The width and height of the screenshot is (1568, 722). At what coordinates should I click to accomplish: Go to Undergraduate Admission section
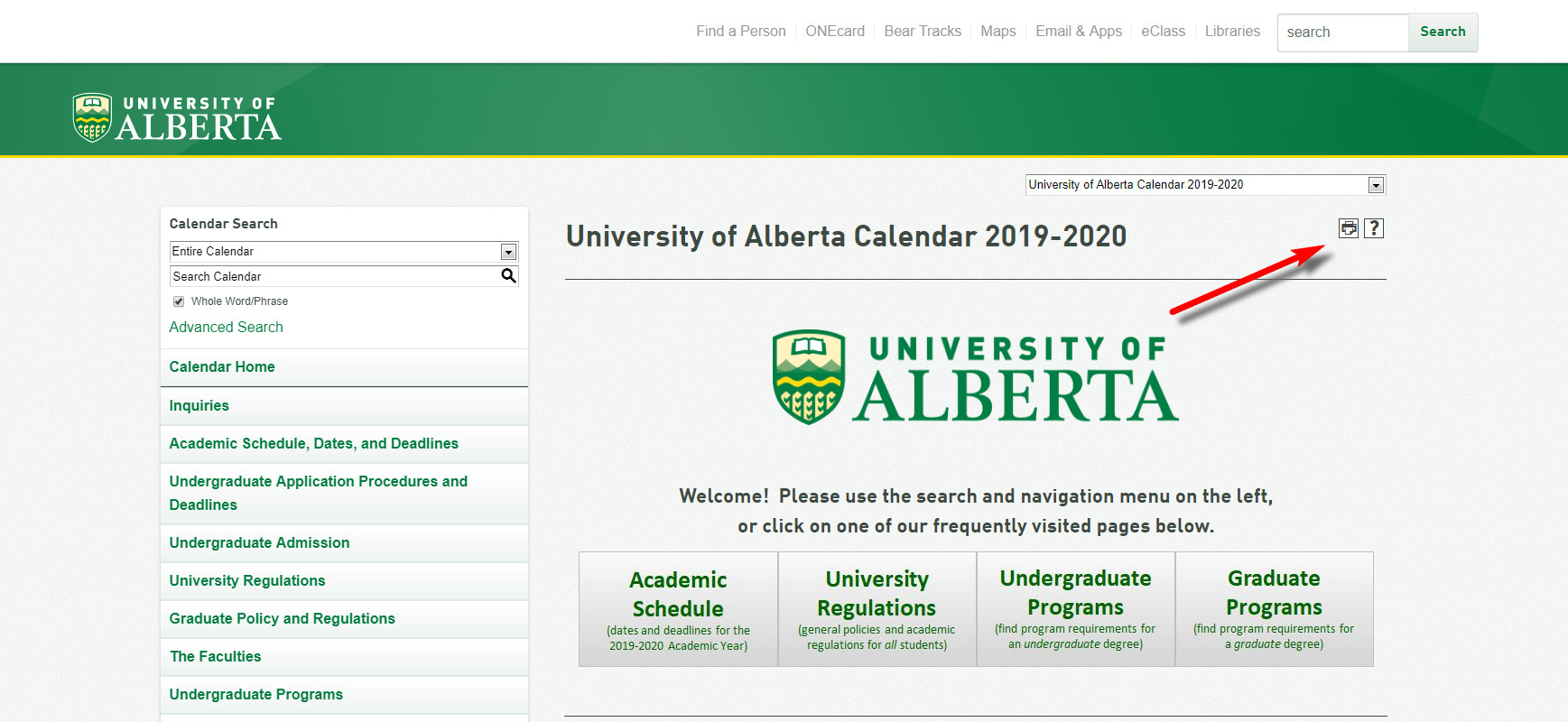click(259, 543)
